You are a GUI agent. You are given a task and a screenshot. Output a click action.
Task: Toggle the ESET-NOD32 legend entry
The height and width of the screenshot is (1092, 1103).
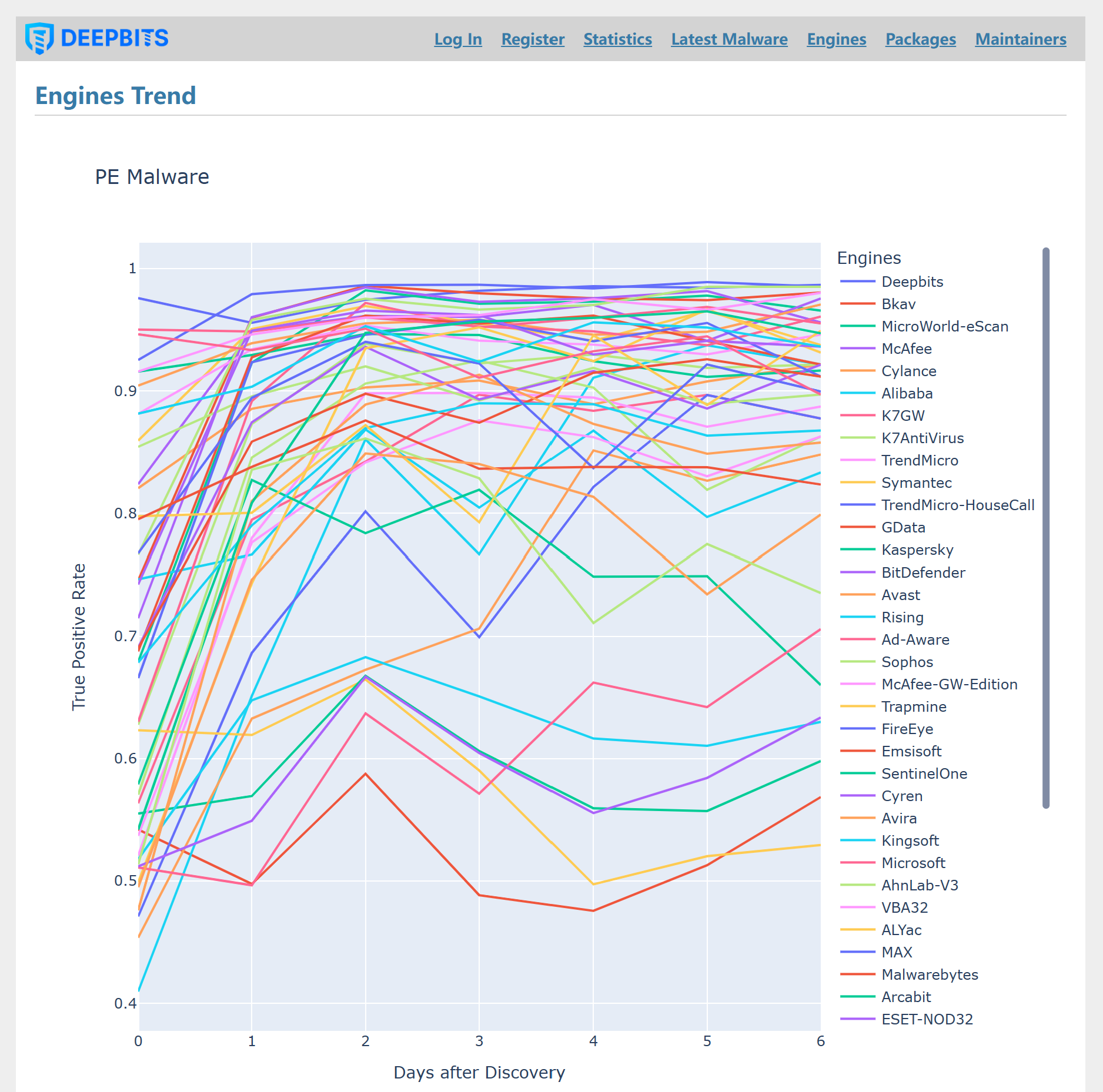[907, 1019]
